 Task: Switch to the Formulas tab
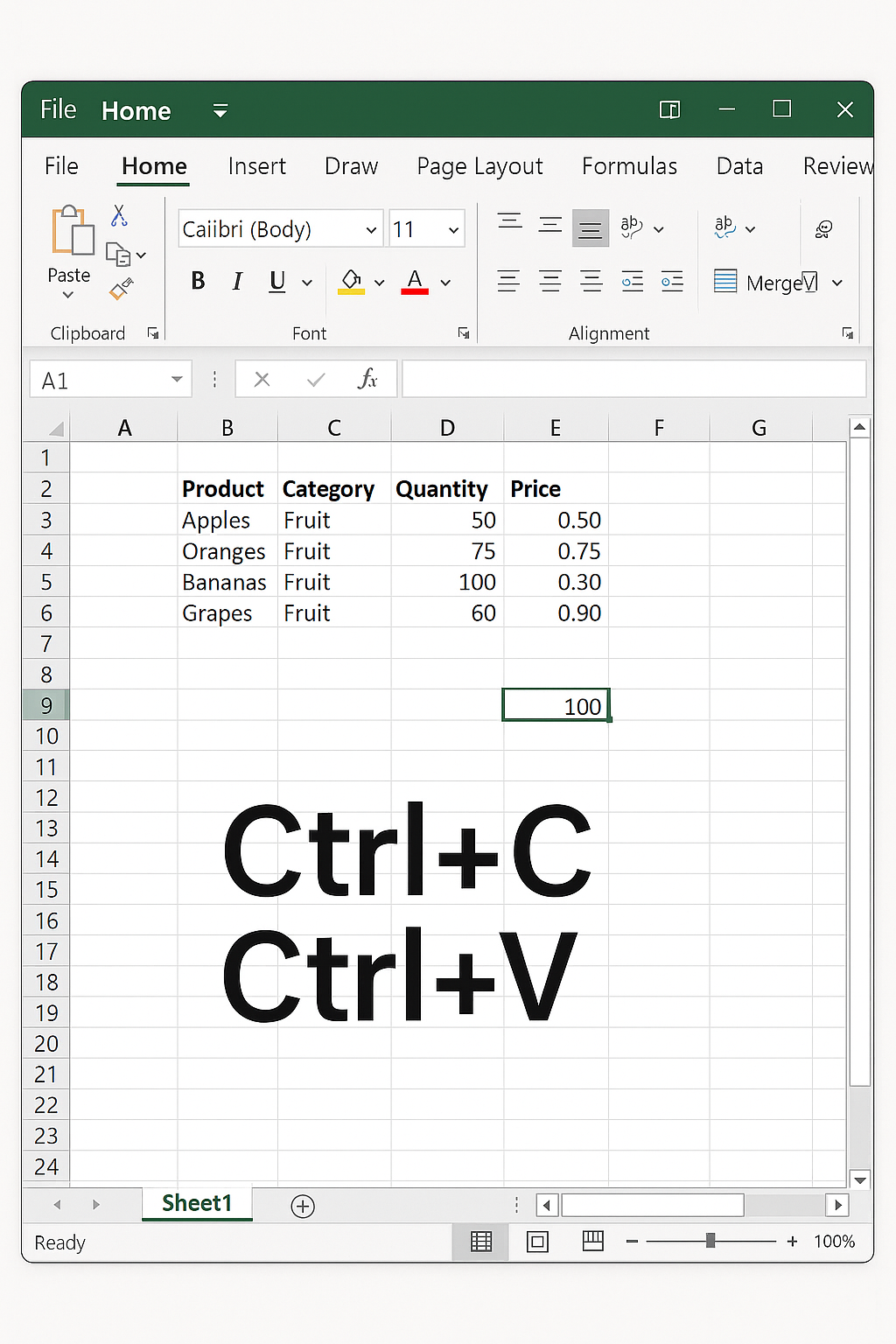click(629, 166)
